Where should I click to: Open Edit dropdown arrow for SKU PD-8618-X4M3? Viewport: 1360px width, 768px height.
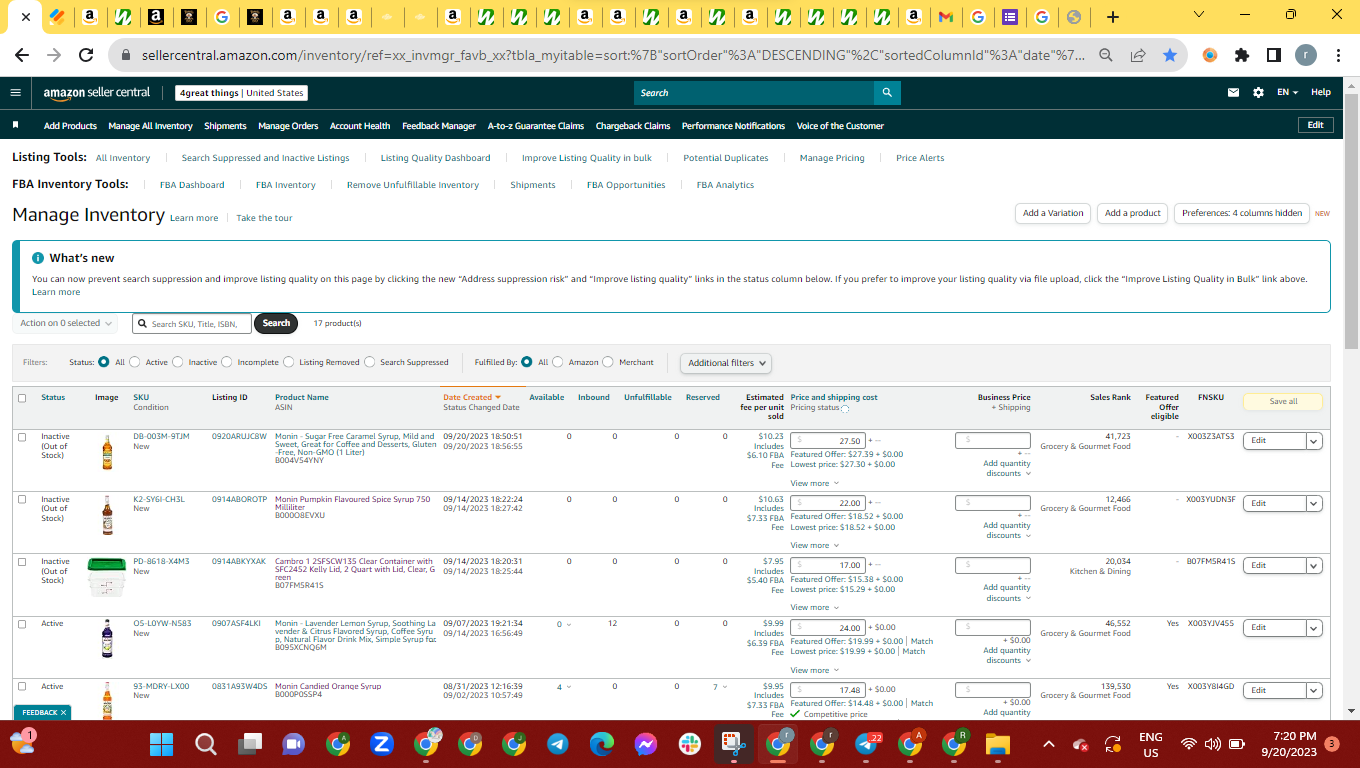pos(1313,565)
